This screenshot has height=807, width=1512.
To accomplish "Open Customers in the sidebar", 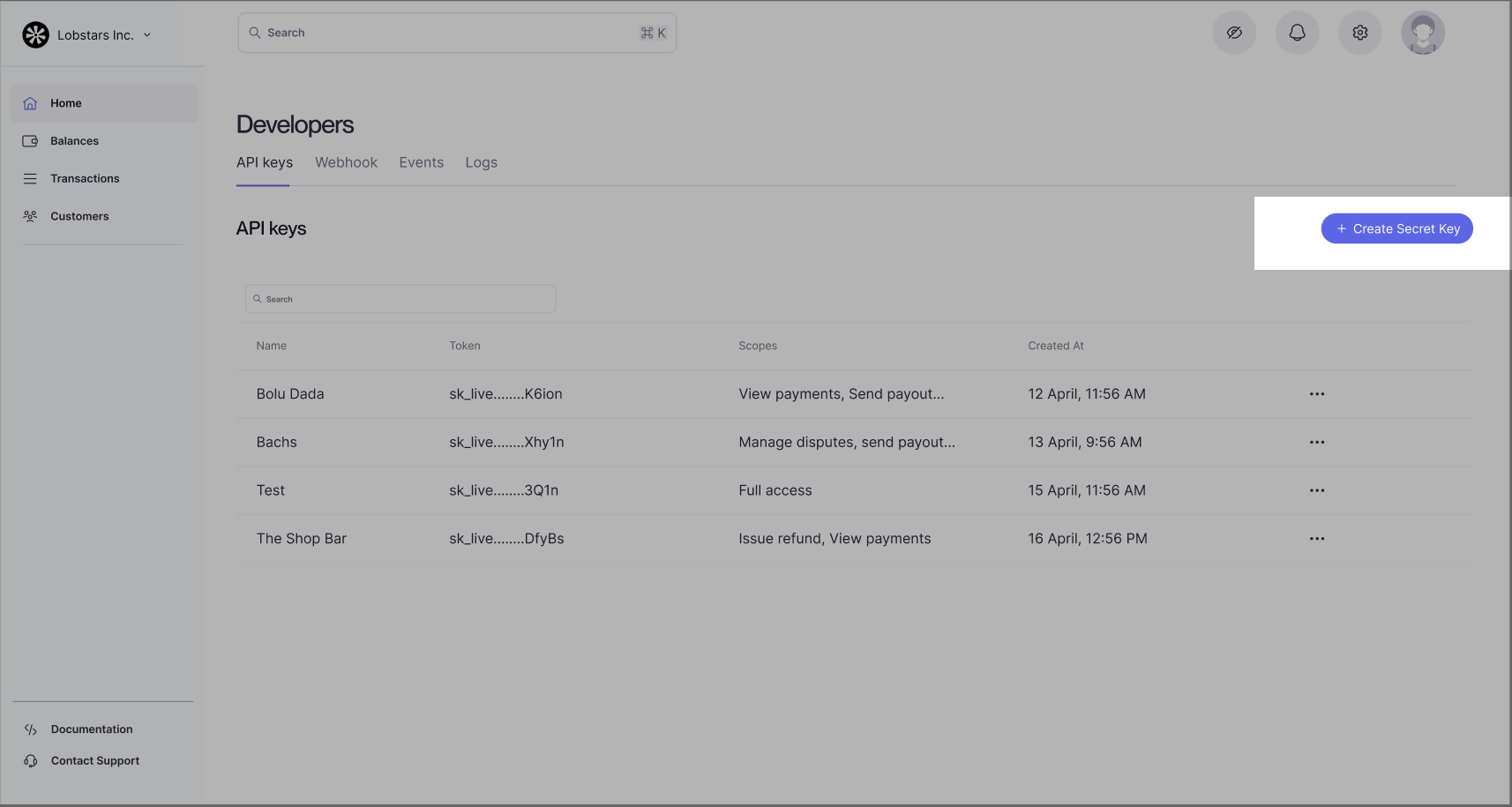I will tap(79, 216).
